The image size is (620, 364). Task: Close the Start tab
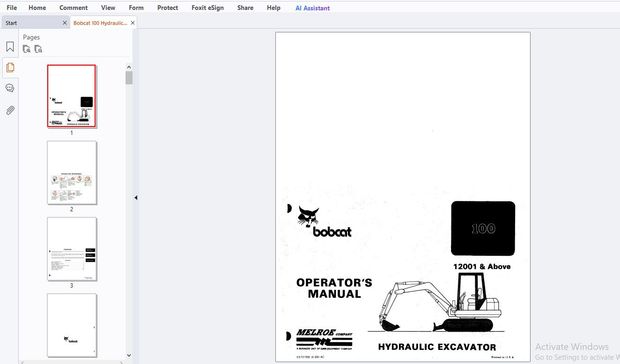[x=65, y=23]
